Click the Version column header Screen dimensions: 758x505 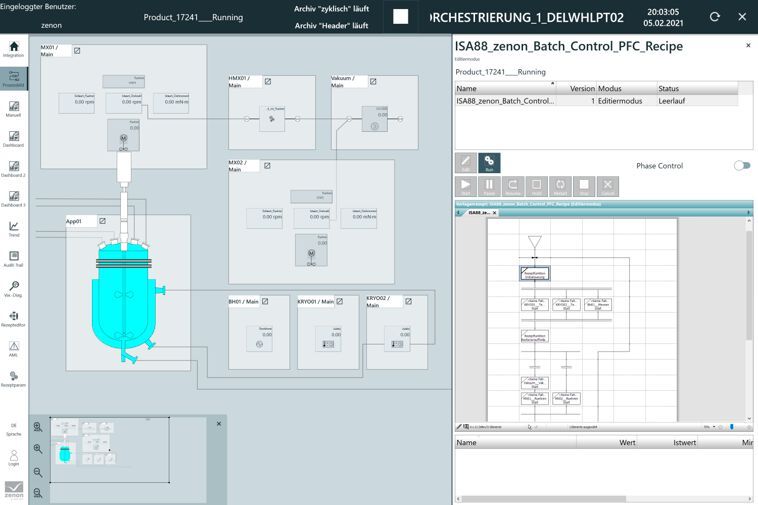click(576, 88)
